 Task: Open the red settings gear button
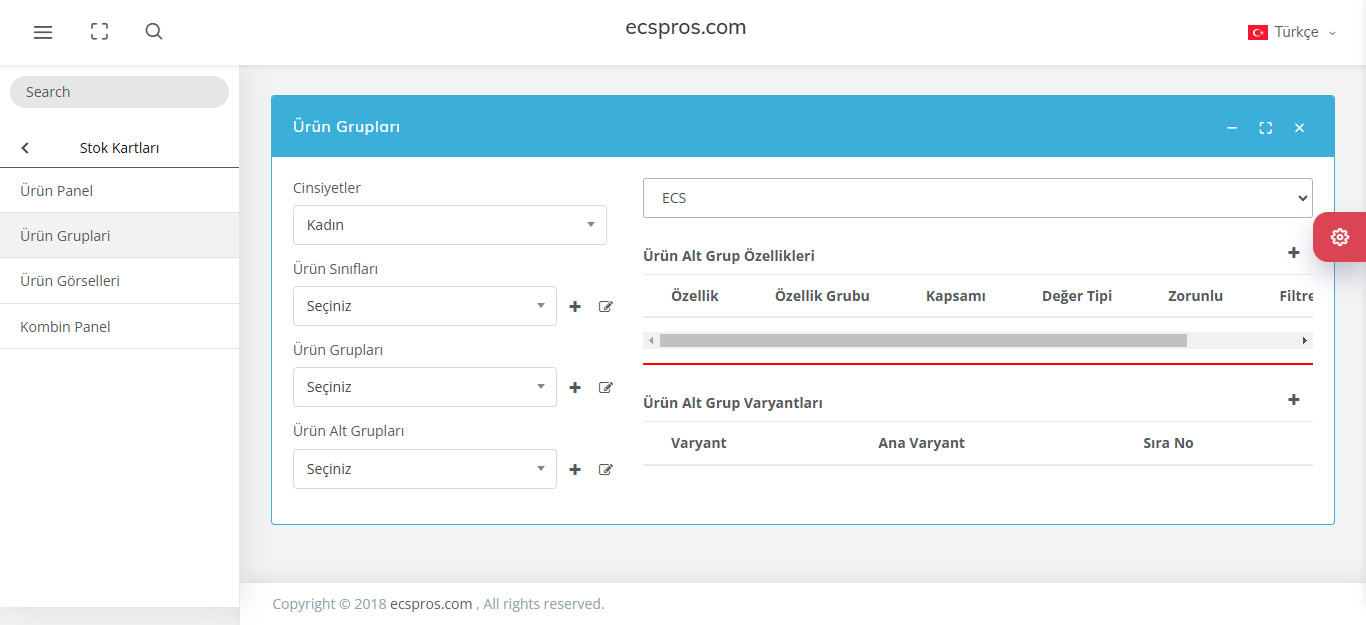(x=1340, y=237)
